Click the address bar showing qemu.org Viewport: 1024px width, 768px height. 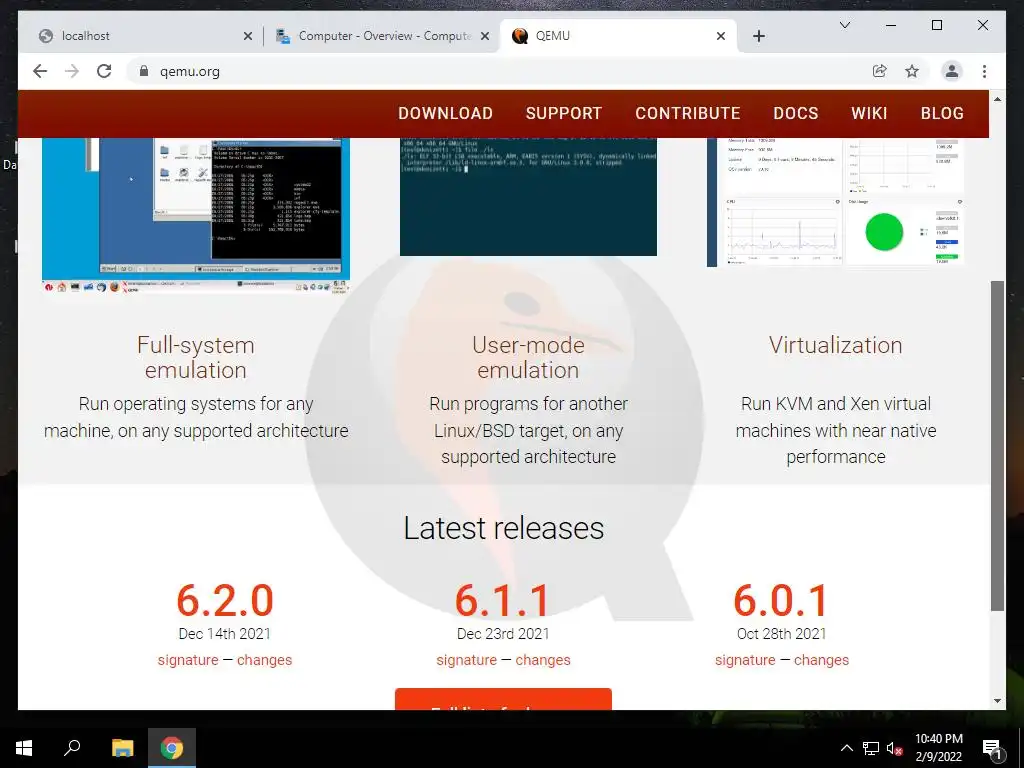500,71
